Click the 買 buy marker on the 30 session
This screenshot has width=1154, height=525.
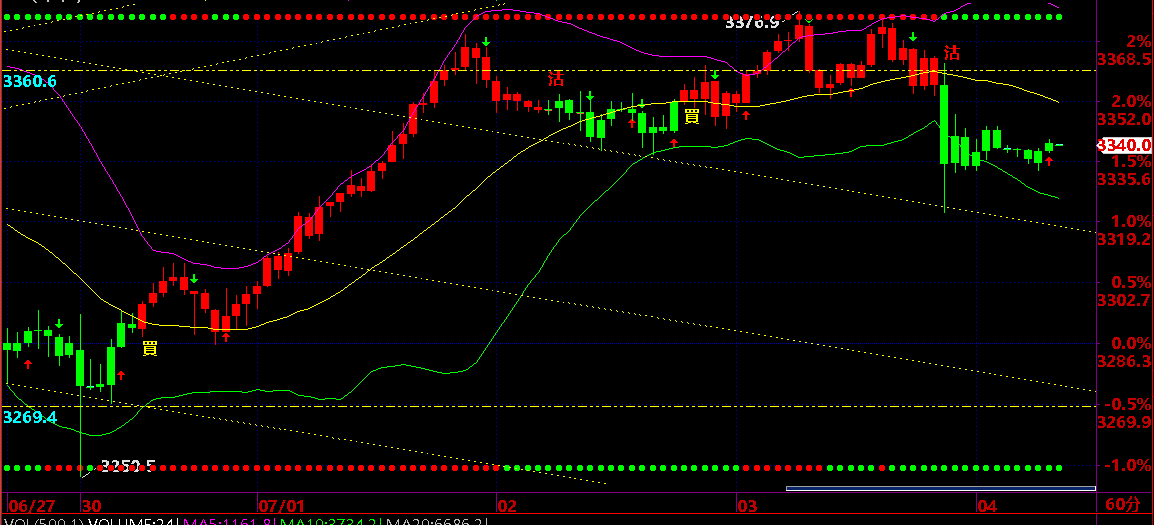click(150, 348)
